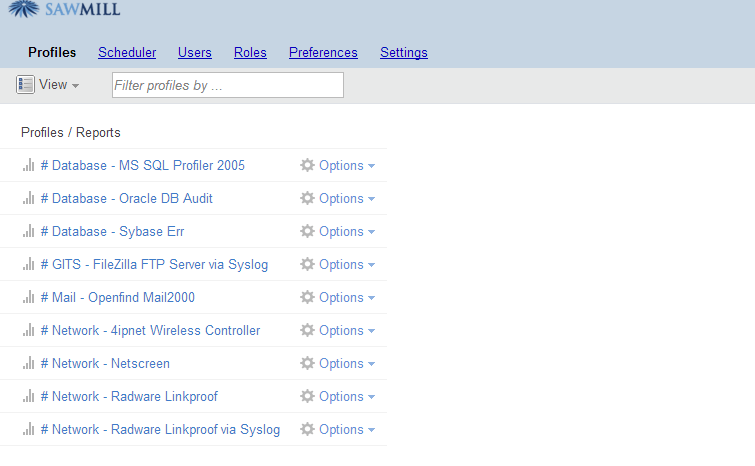Click bar chart icon beside Oracle DB Audit
The width and height of the screenshot is (755, 466).
[29, 199]
